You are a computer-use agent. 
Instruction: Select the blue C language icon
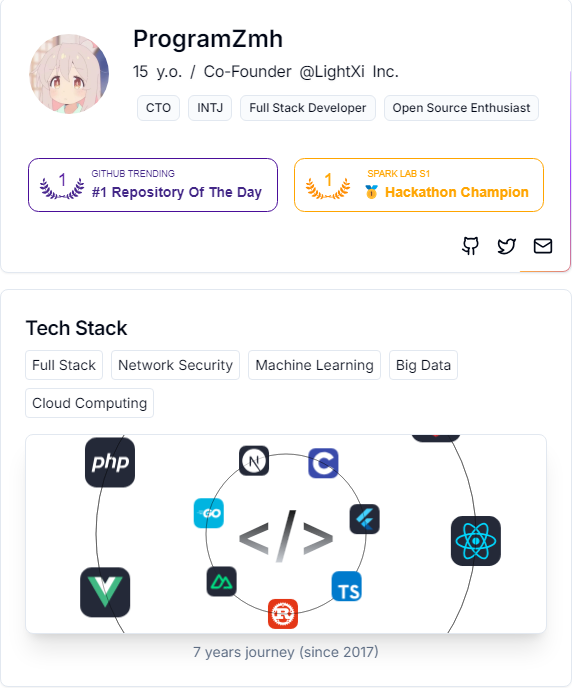point(323,463)
